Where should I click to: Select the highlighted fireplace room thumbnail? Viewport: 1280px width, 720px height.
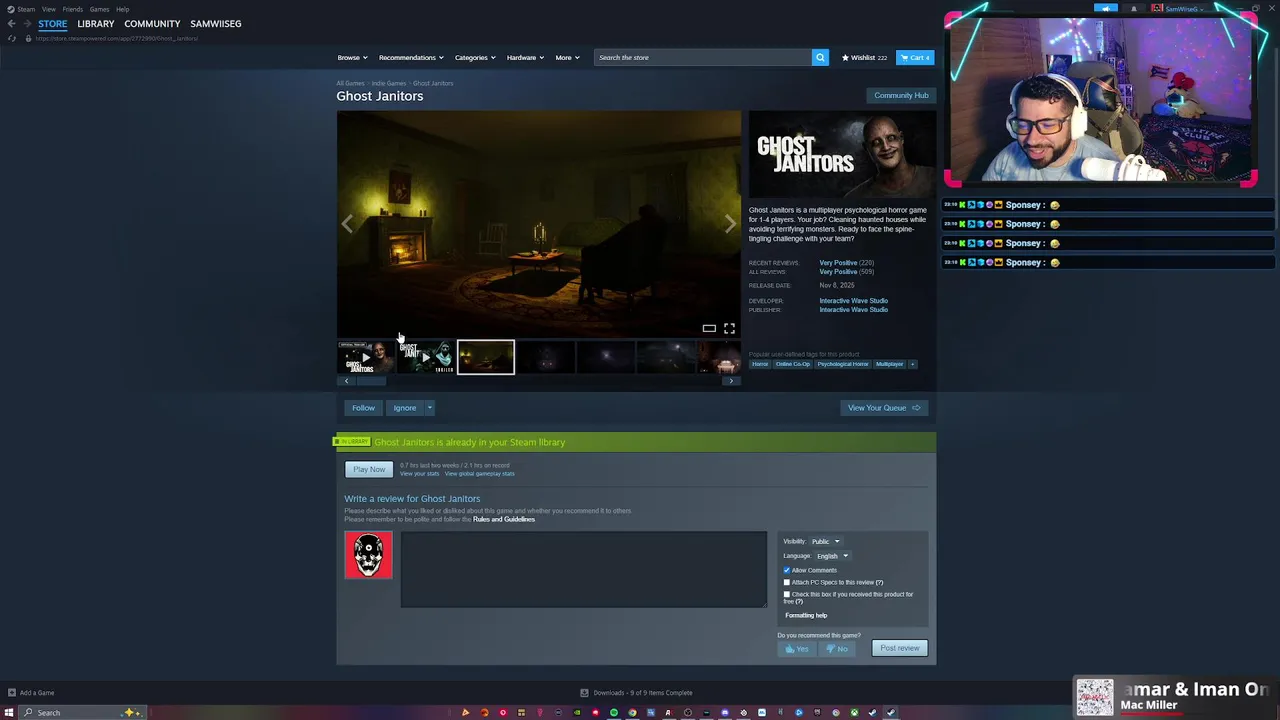coord(486,357)
